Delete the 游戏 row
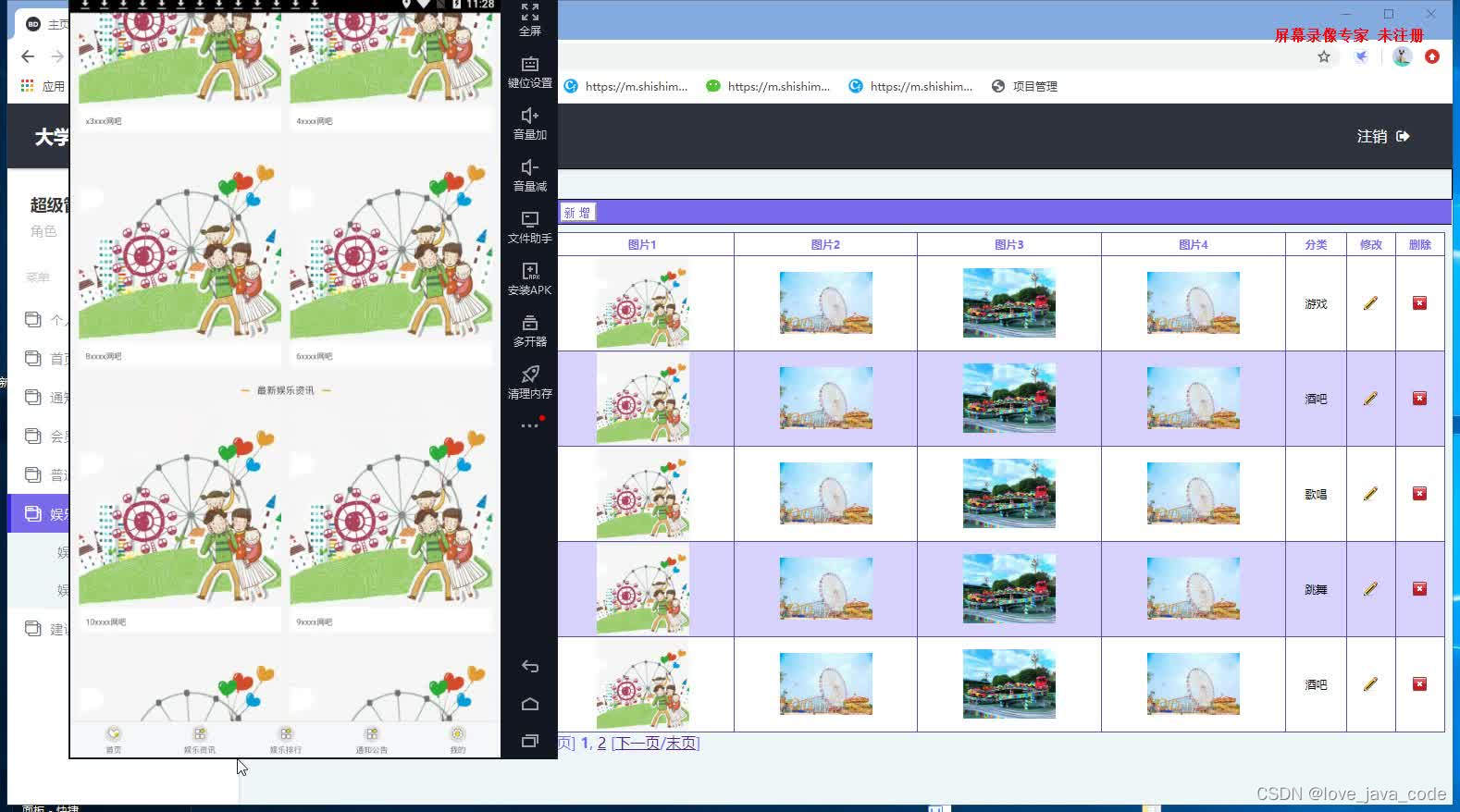Viewport: 1460px width, 812px height. point(1419,303)
